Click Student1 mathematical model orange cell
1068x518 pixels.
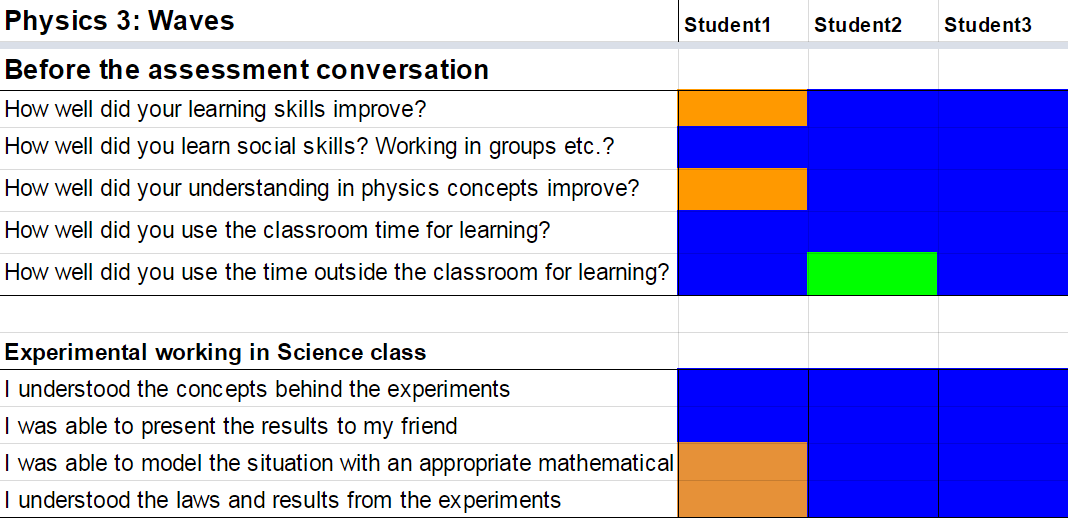742,462
